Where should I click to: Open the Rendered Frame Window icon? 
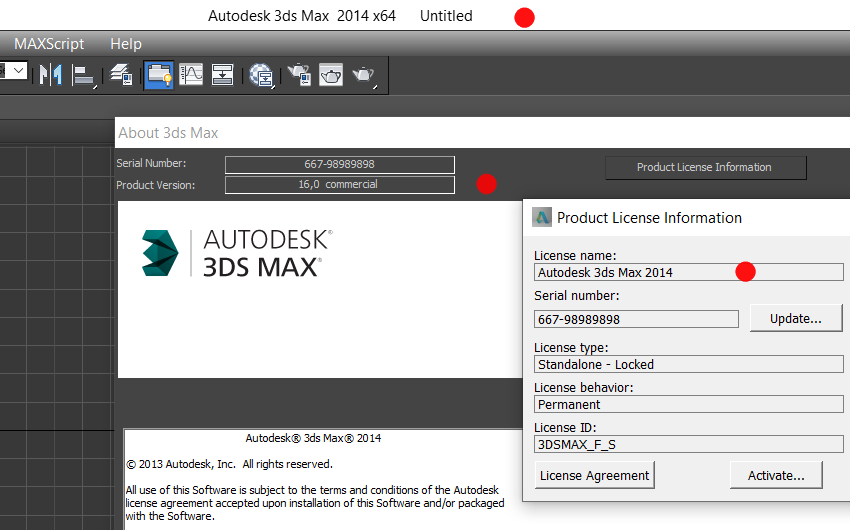tap(331, 75)
